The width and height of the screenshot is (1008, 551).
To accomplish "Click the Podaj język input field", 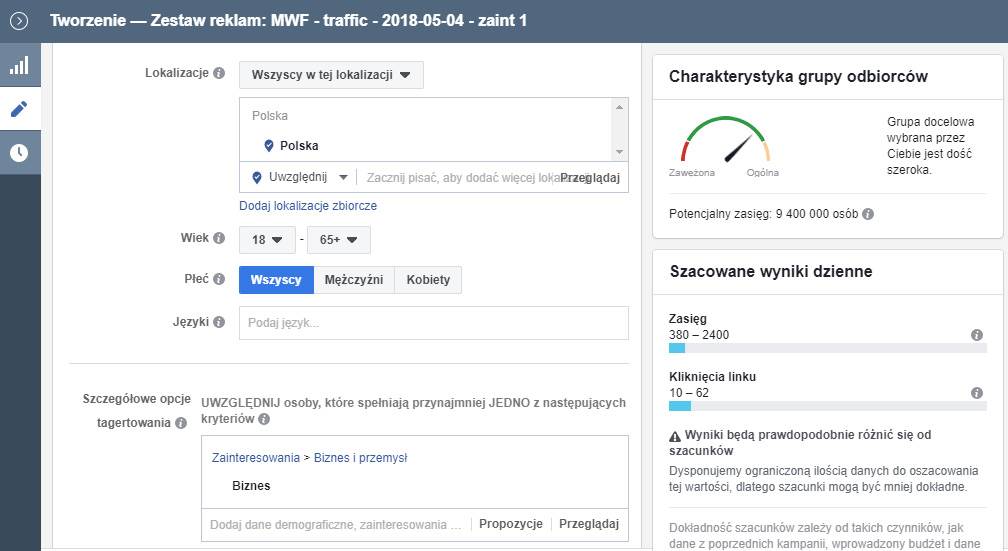I will point(433,323).
